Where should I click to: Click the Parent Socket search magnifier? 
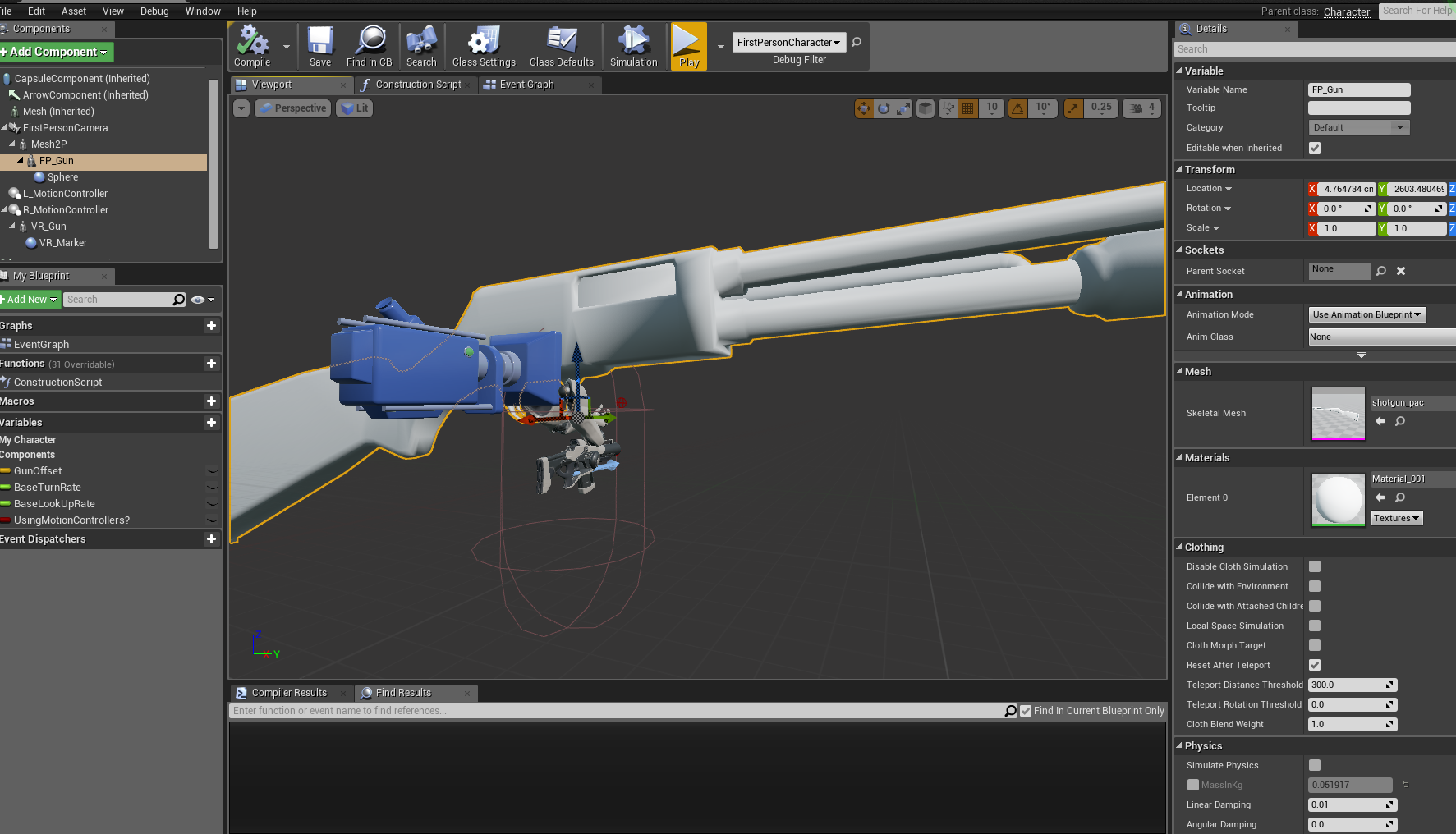coord(1381,271)
